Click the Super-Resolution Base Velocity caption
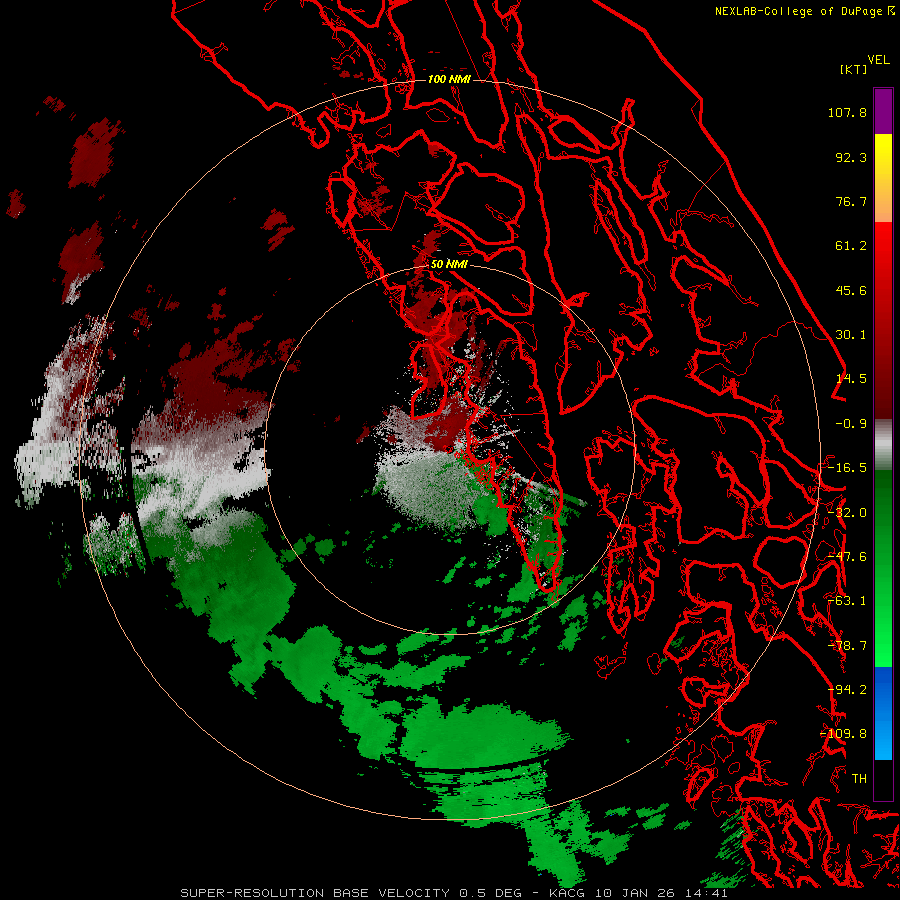 (x=454, y=893)
